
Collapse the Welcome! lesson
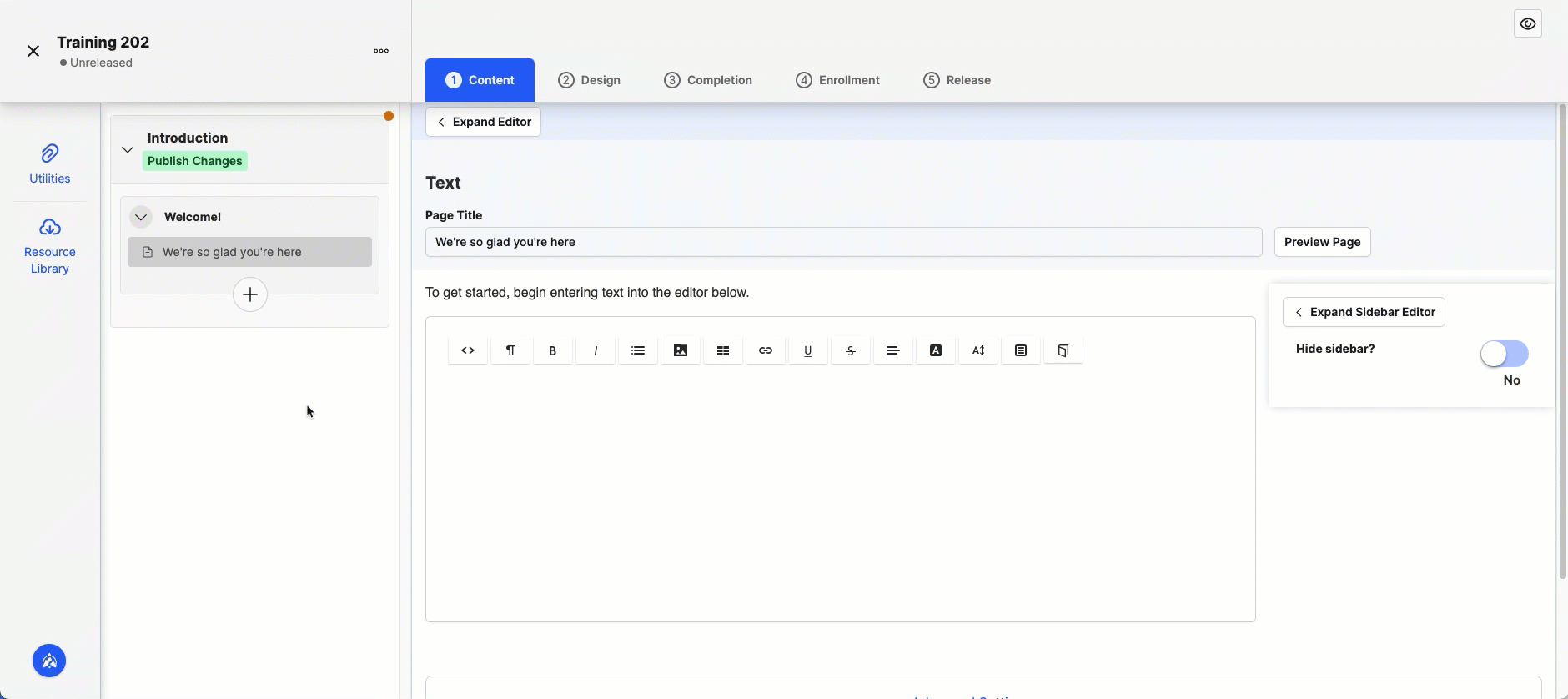tap(141, 217)
